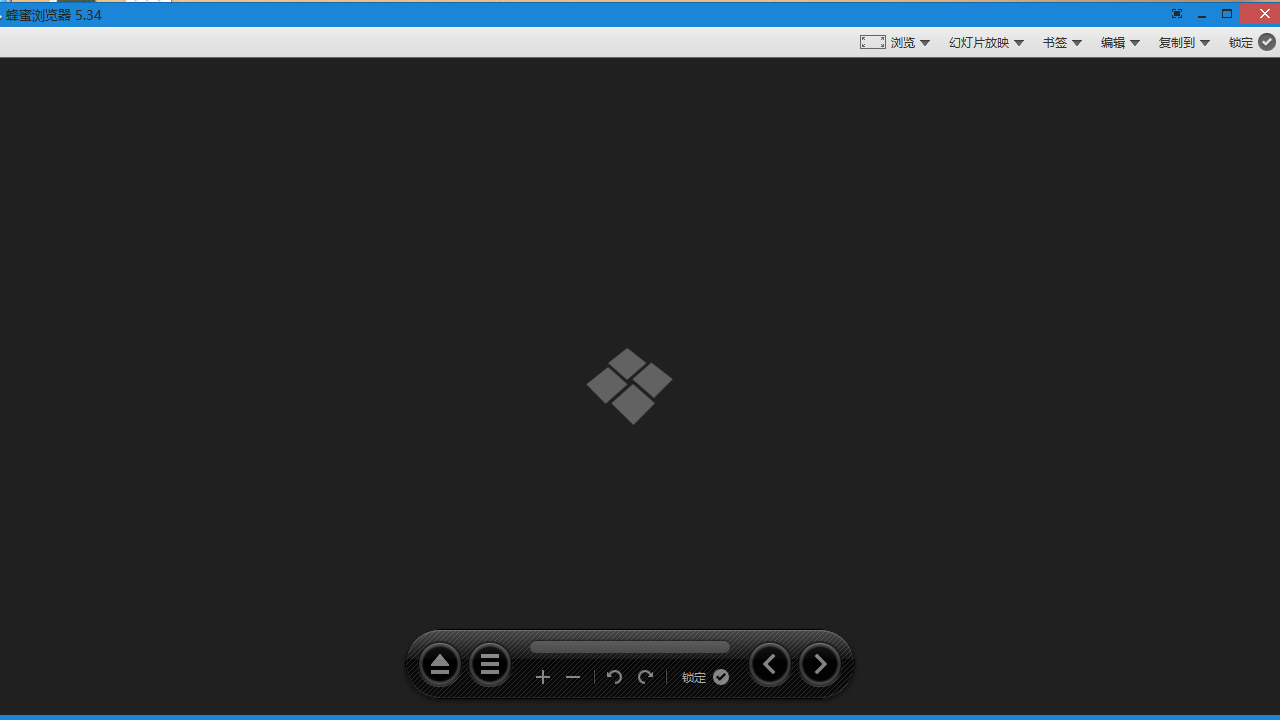Open the 书签 menu

point(1055,43)
